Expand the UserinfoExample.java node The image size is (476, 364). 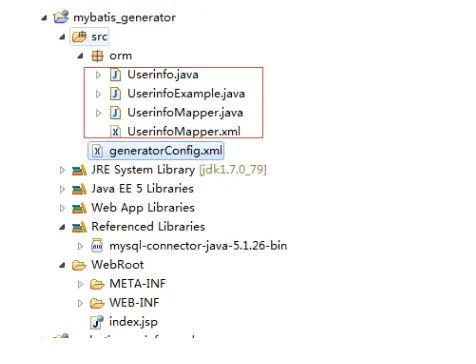98,94
